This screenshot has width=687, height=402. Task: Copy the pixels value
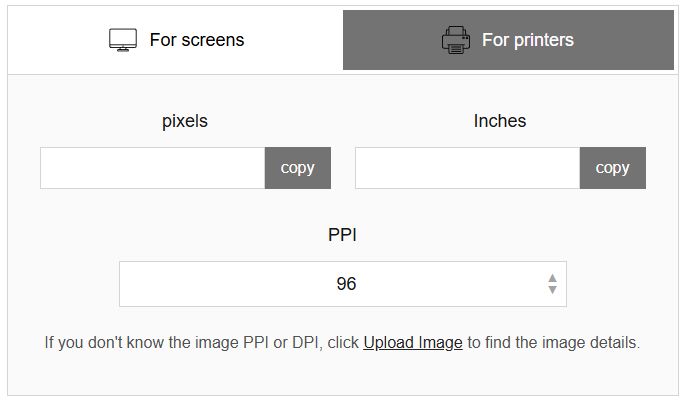pyautogui.click(x=297, y=168)
